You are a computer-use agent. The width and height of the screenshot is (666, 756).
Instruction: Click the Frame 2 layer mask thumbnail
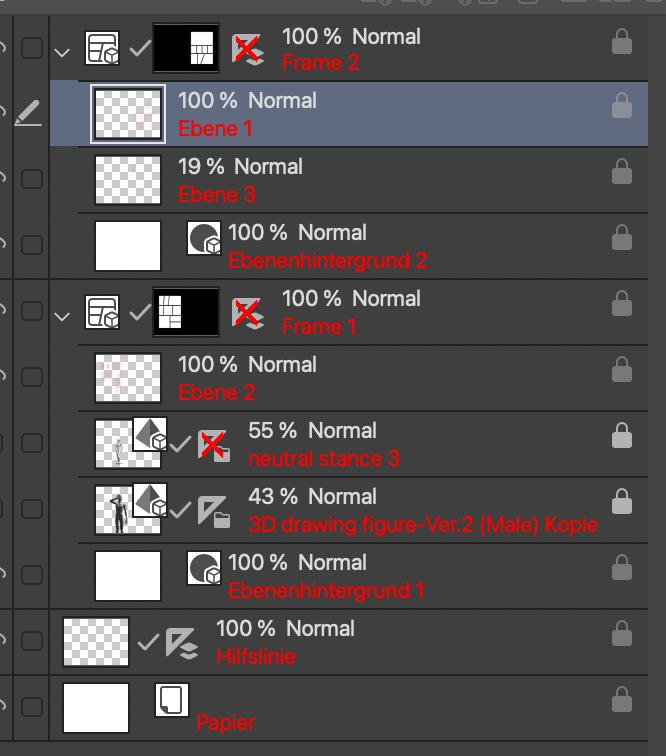pyautogui.click(x=186, y=48)
